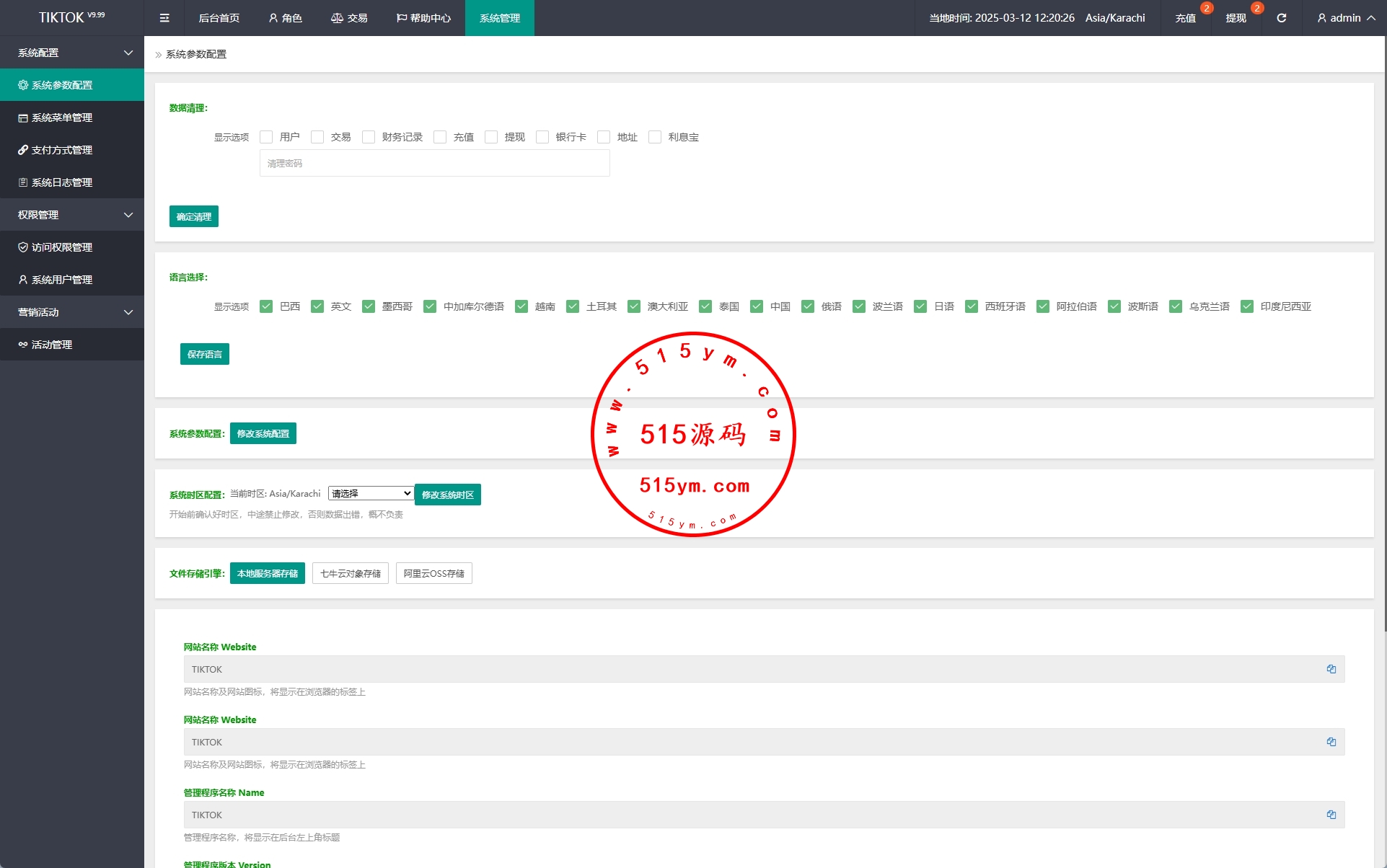Click the 清理密码 input field

pyautogui.click(x=434, y=164)
